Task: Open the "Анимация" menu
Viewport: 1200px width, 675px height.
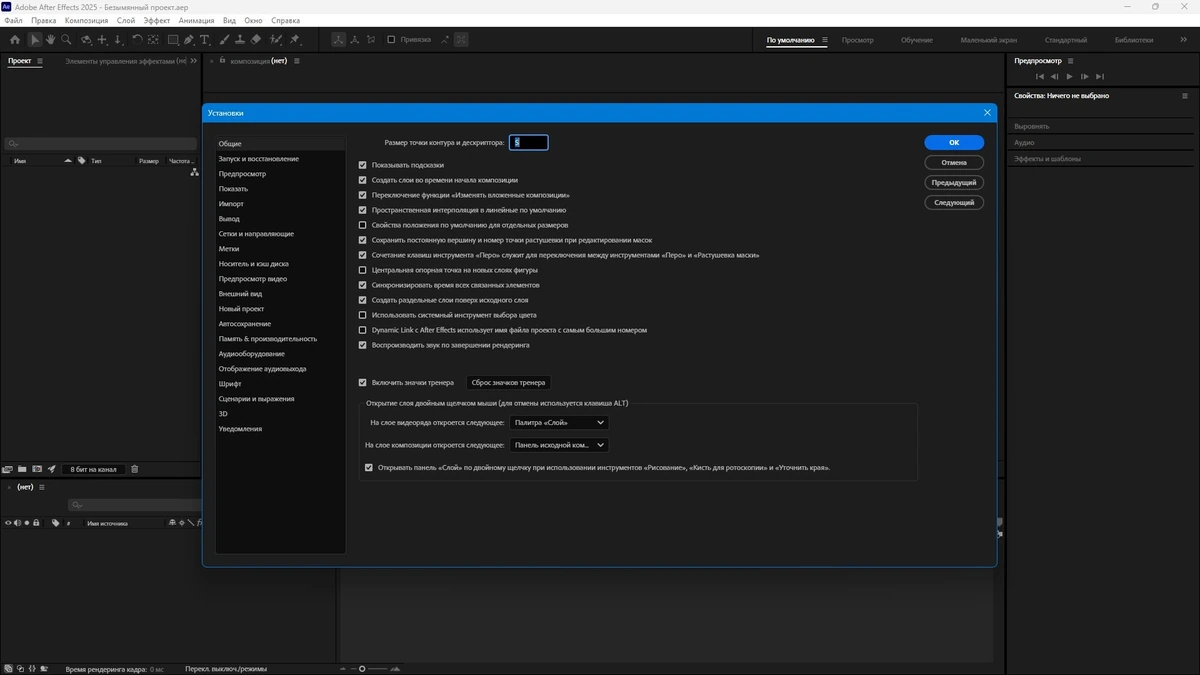Action: point(196,20)
